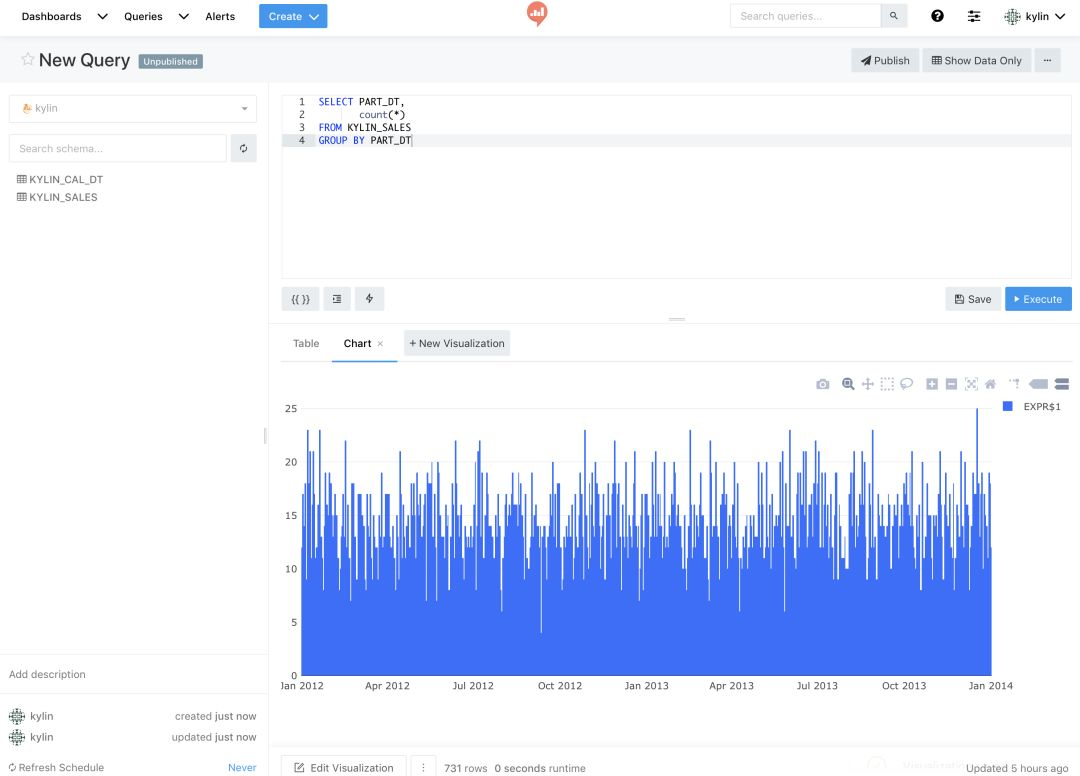The height and width of the screenshot is (776, 1080).
Task: Click the search schema input field
Action: (x=117, y=147)
